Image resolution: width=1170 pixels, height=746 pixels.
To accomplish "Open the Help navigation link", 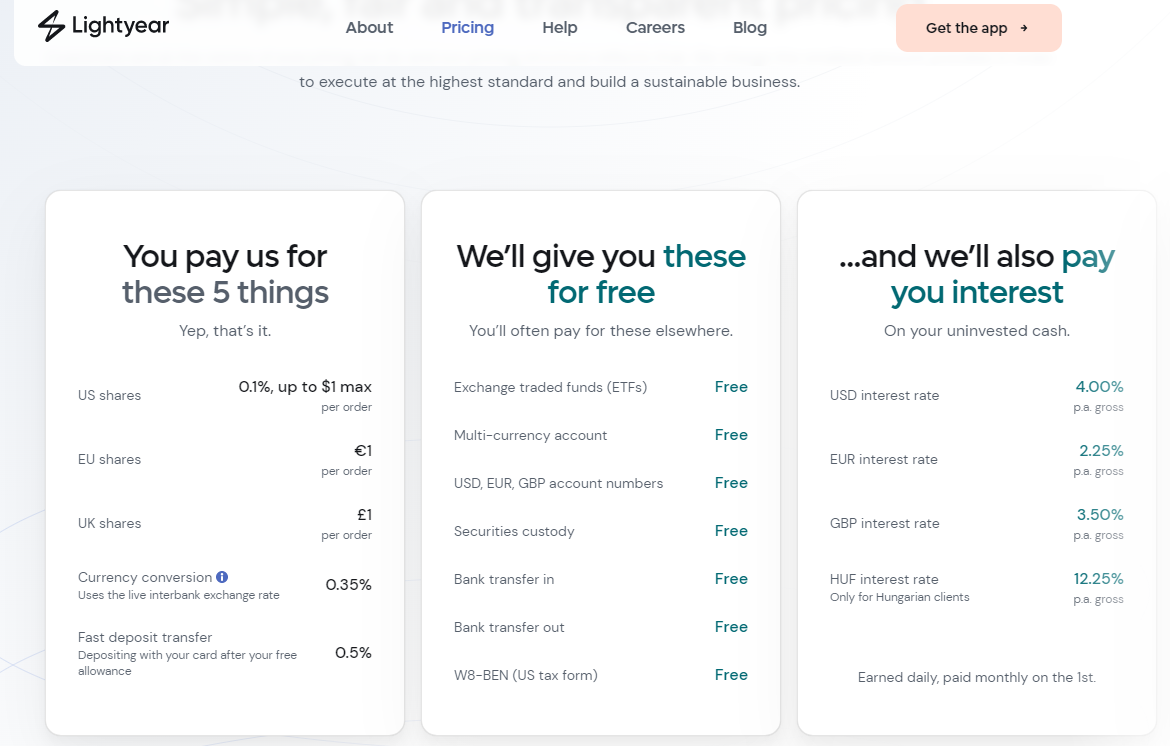I will click(560, 28).
